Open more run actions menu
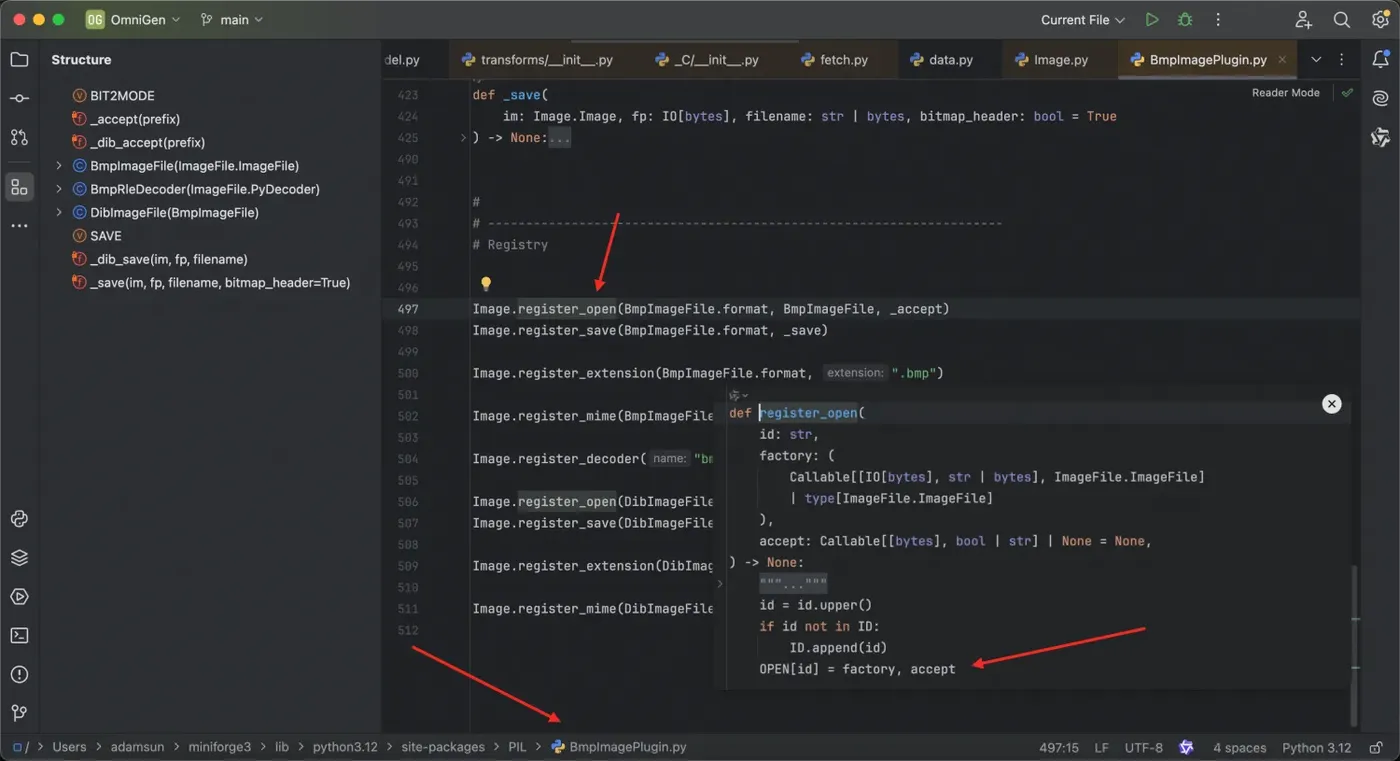Viewport: 1400px width, 761px height. point(1218,20)
